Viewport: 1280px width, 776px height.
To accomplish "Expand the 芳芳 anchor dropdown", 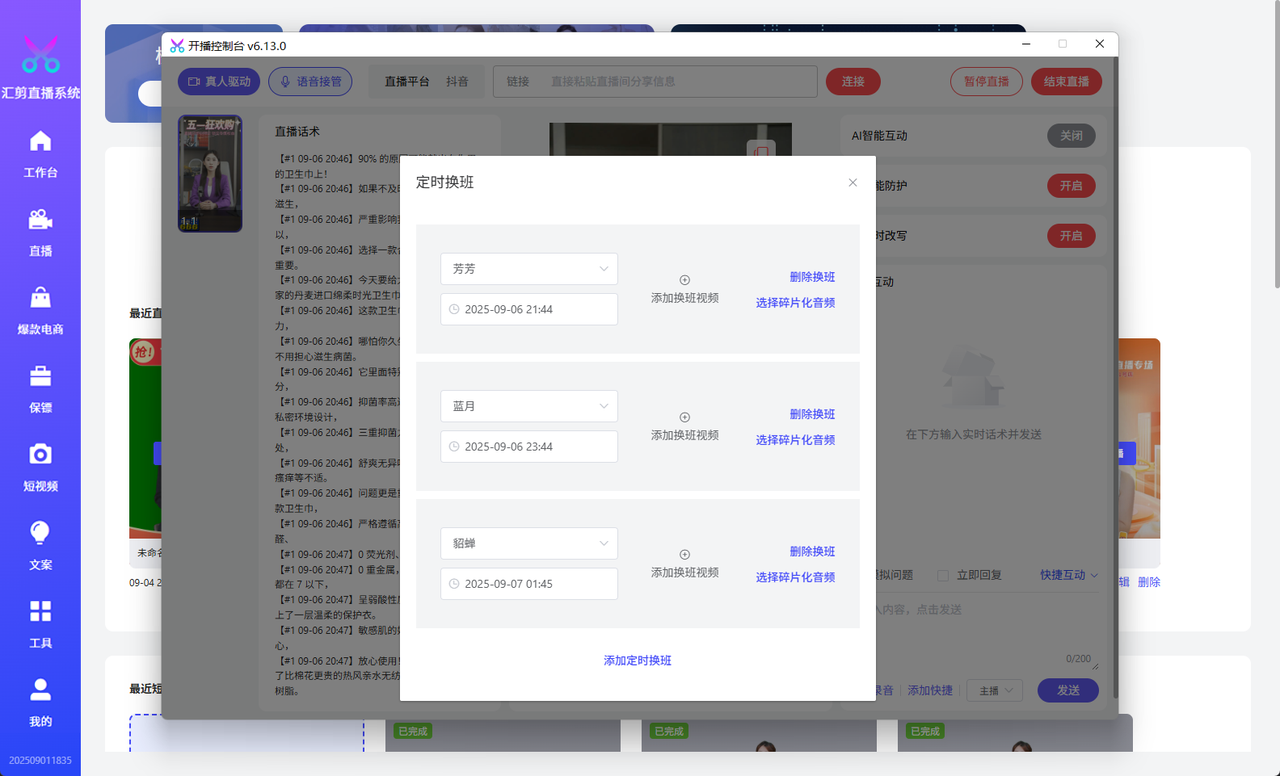I will click(x=529, y=269).
